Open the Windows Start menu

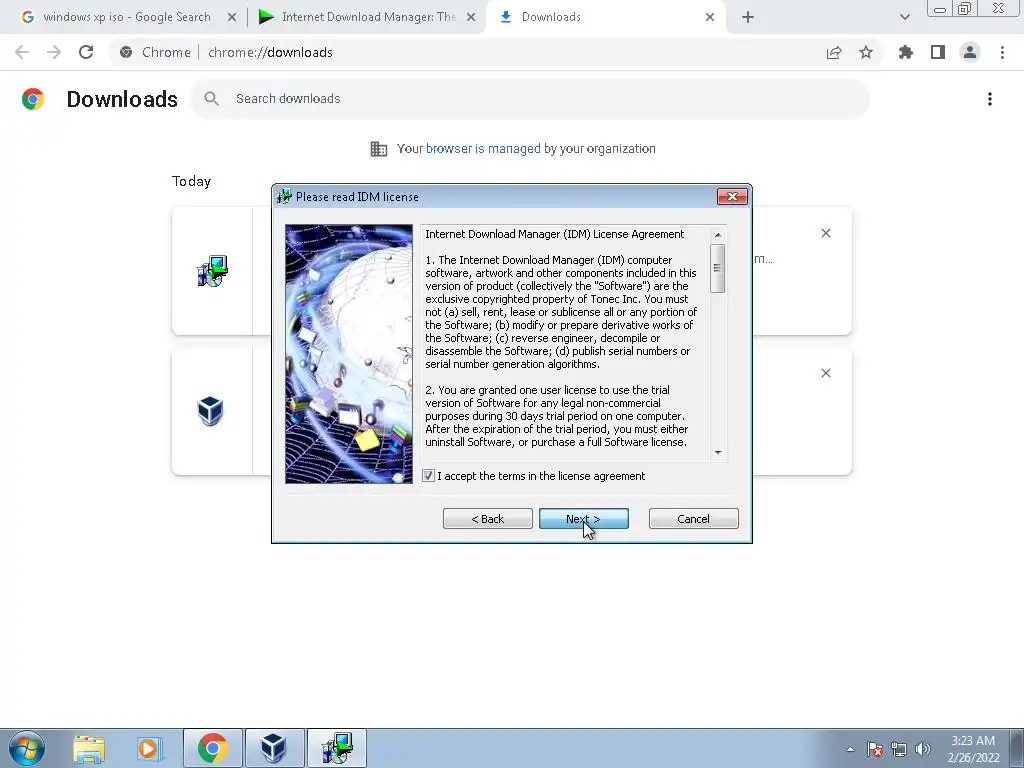click(26, 748)
